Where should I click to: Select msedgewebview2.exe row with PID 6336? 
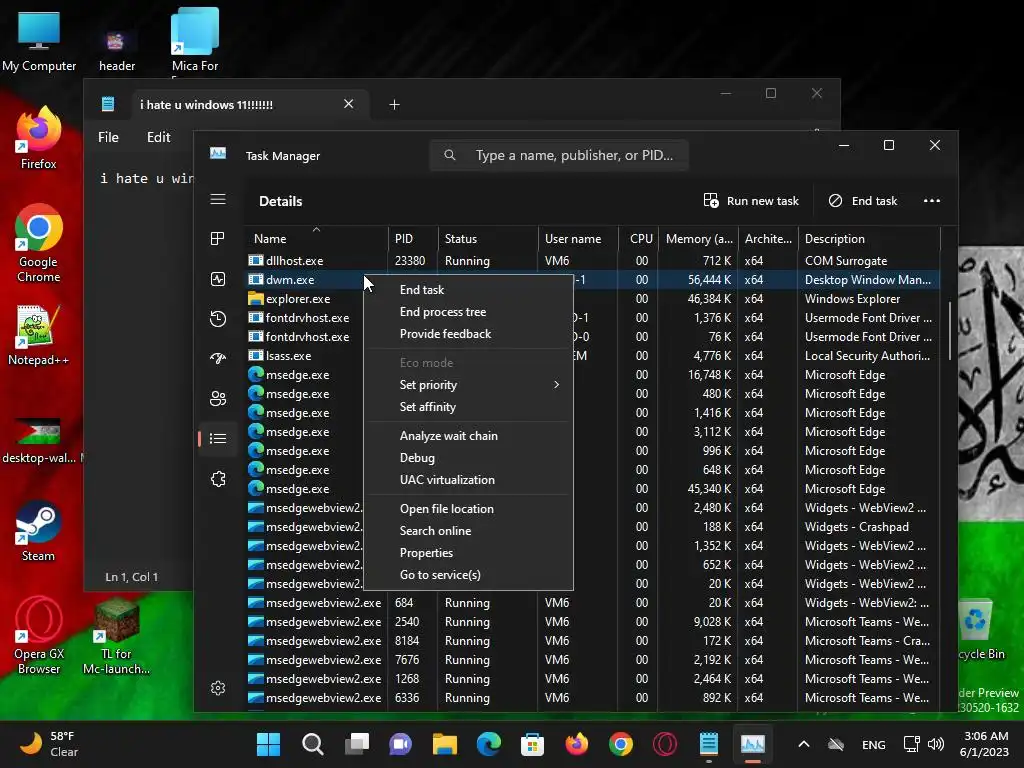[593, 697]
